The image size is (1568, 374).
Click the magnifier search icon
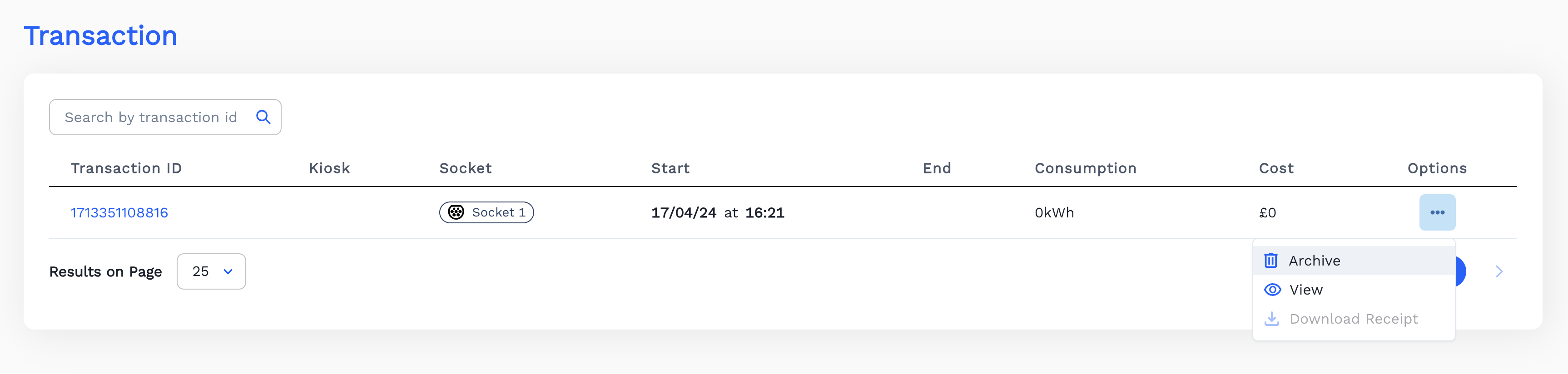click(263, 117)
